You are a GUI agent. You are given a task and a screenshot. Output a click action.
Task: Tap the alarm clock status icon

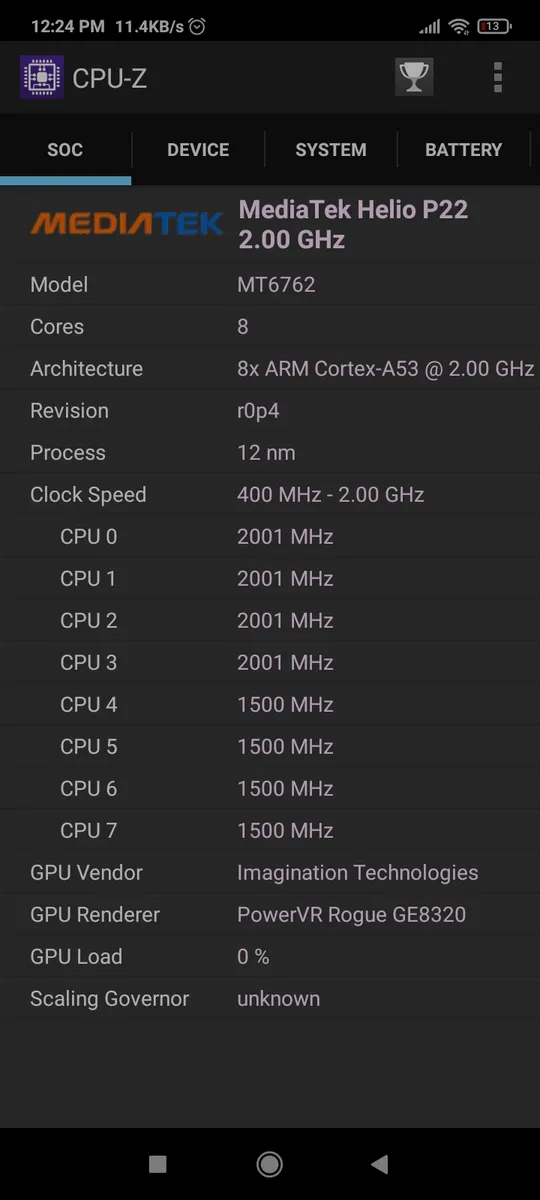point(197,27)
